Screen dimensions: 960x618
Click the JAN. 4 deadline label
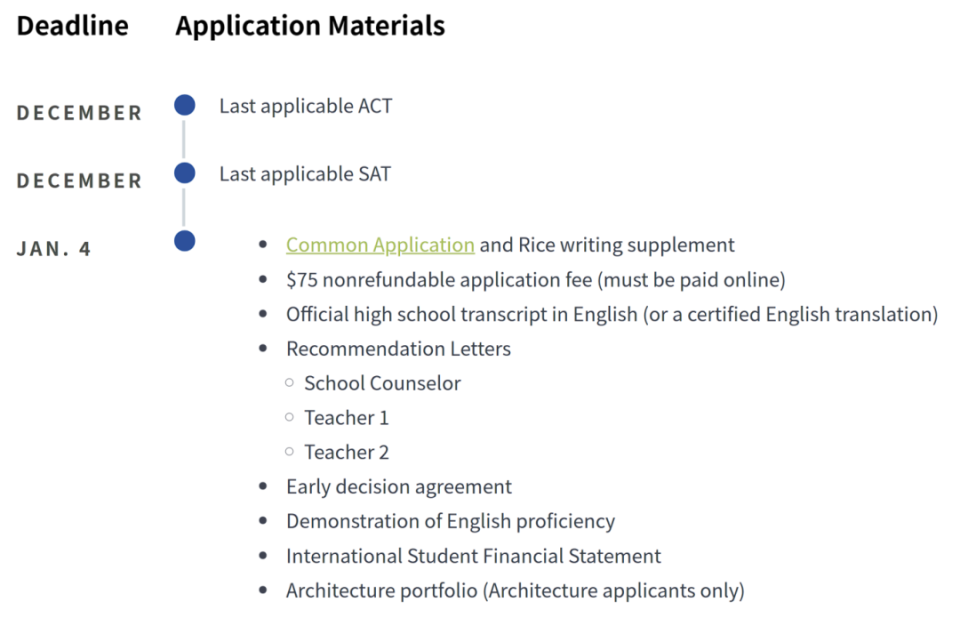[54, 249]
